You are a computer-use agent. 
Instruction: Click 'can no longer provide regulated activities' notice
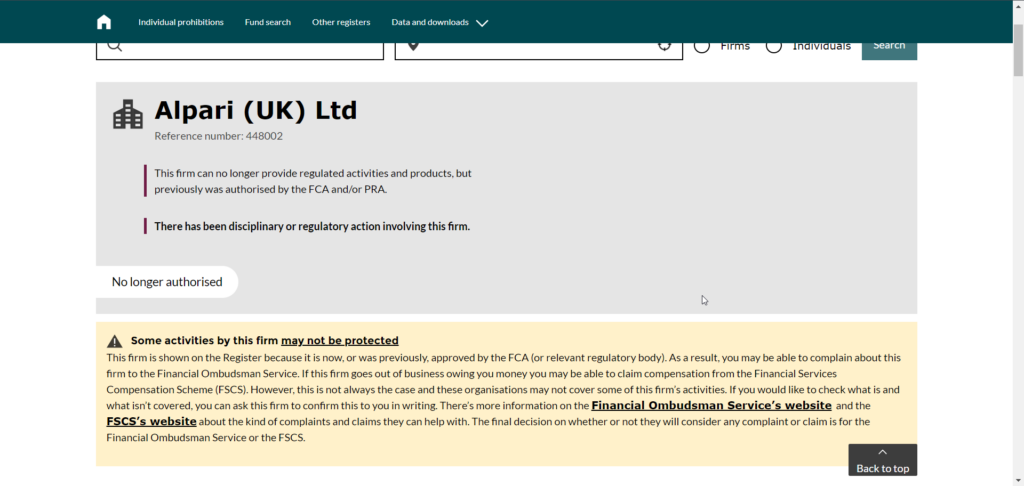point(313,182)
